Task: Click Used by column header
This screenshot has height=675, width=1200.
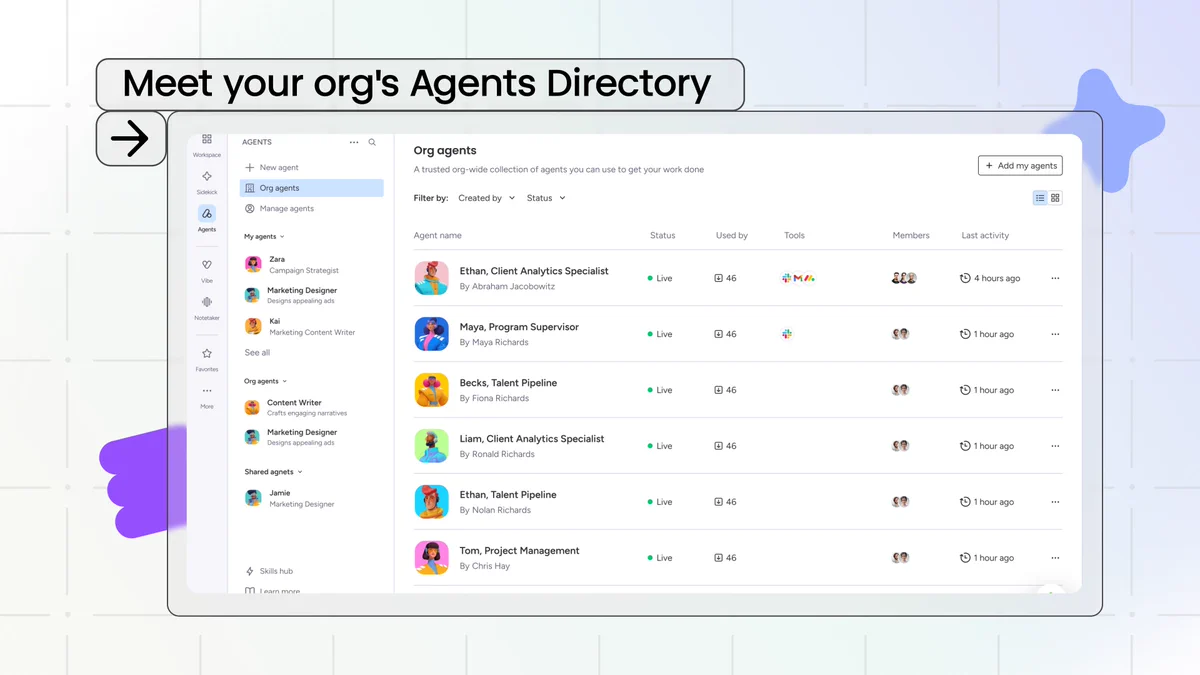Action: point(732,236)
